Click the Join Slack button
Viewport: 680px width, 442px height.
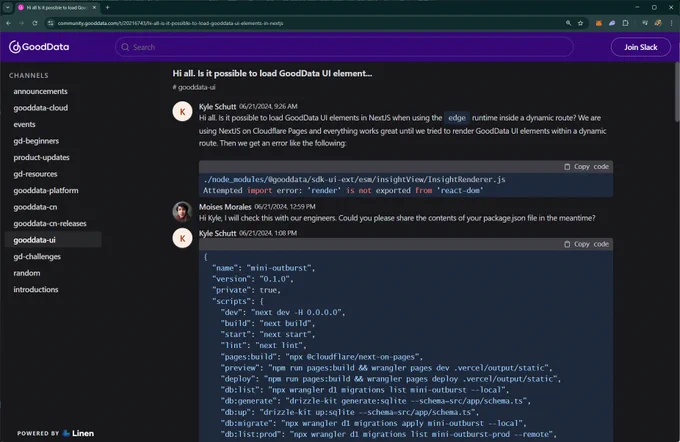coord(641,47)
